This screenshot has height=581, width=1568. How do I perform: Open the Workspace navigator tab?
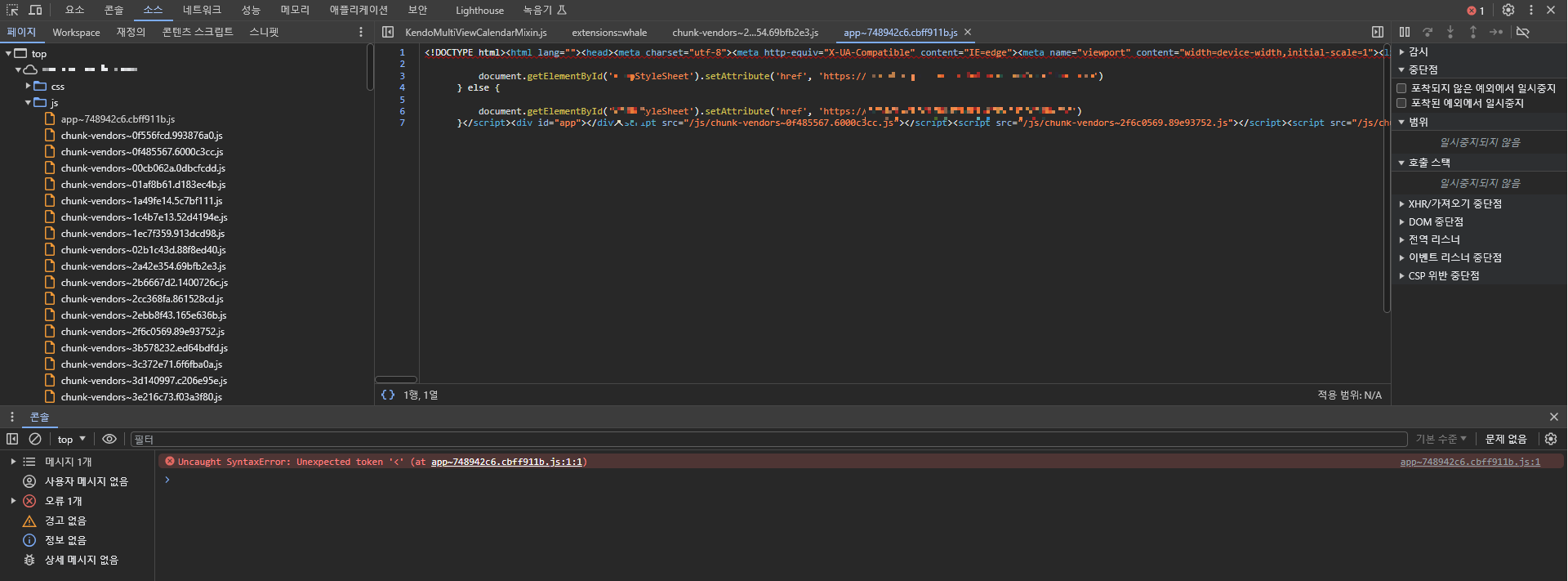[76, 32]
